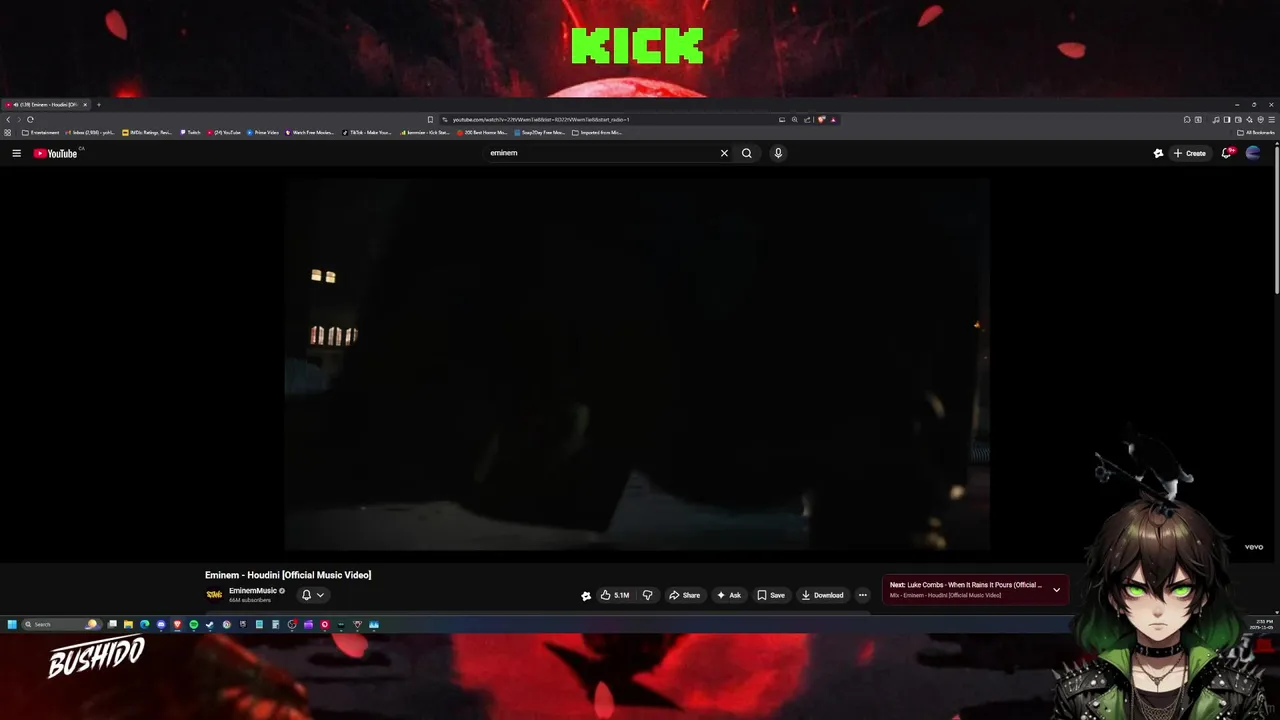This screenshot has width=1280, height=720.
Task: Click the icon left of like button
Action: 586,596
